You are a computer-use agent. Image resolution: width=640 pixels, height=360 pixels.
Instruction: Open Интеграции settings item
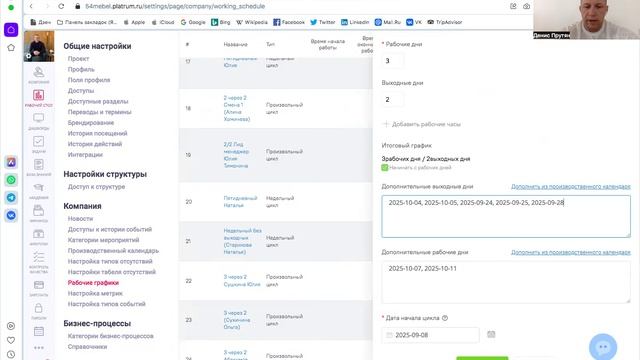pos(85,155)
